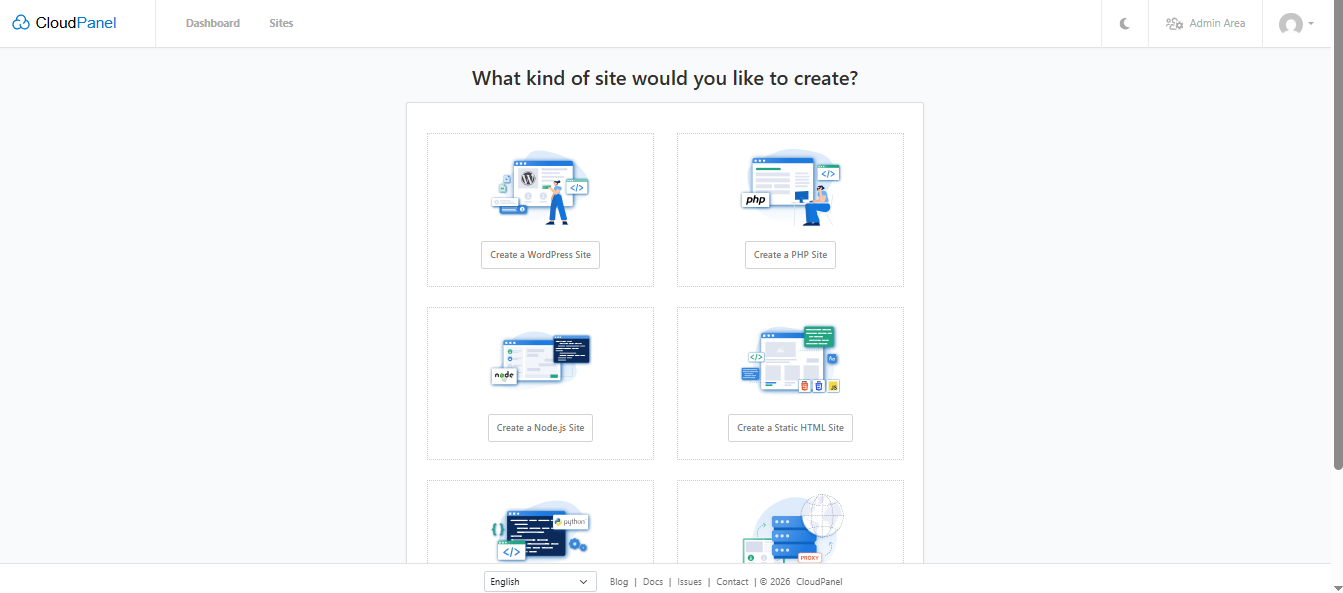
Task: Toggle dark mode moon icon
Action: pyautogui.click(x=1125, y=24)
